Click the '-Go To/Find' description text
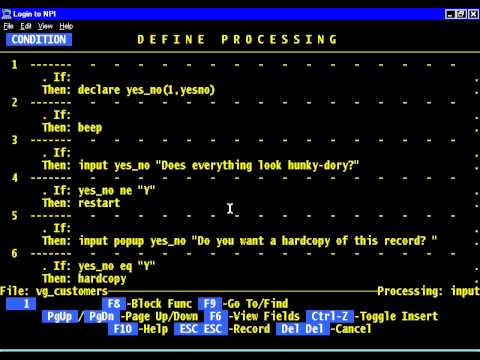The image size is (480, 360). click(255, 304)
